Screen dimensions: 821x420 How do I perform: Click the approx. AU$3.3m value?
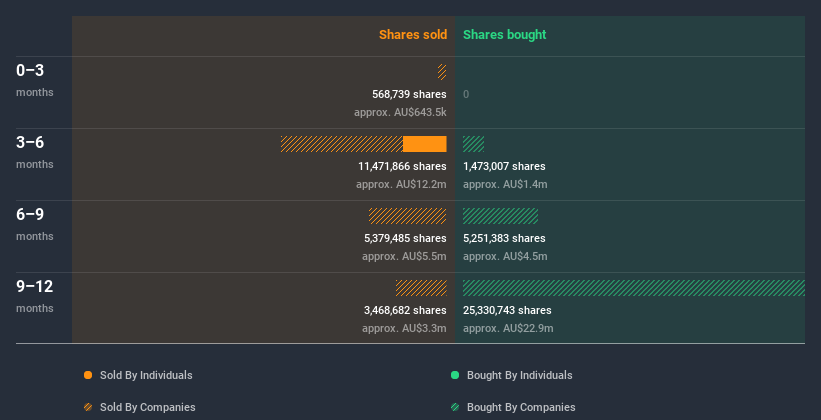pyautogui.click(x=404, y=328)
